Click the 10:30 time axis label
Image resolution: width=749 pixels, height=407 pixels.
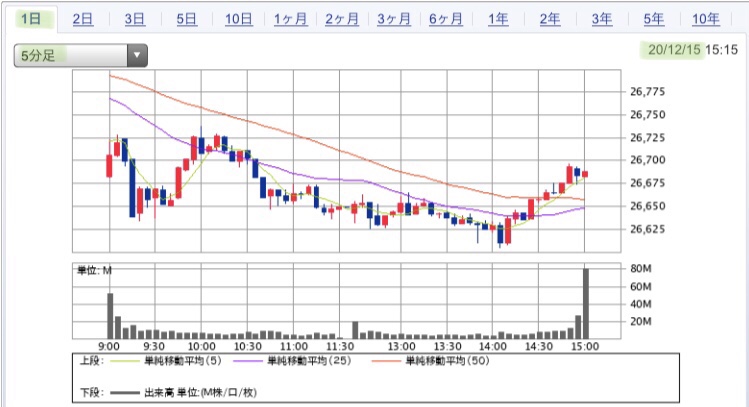tap(247, 347)
